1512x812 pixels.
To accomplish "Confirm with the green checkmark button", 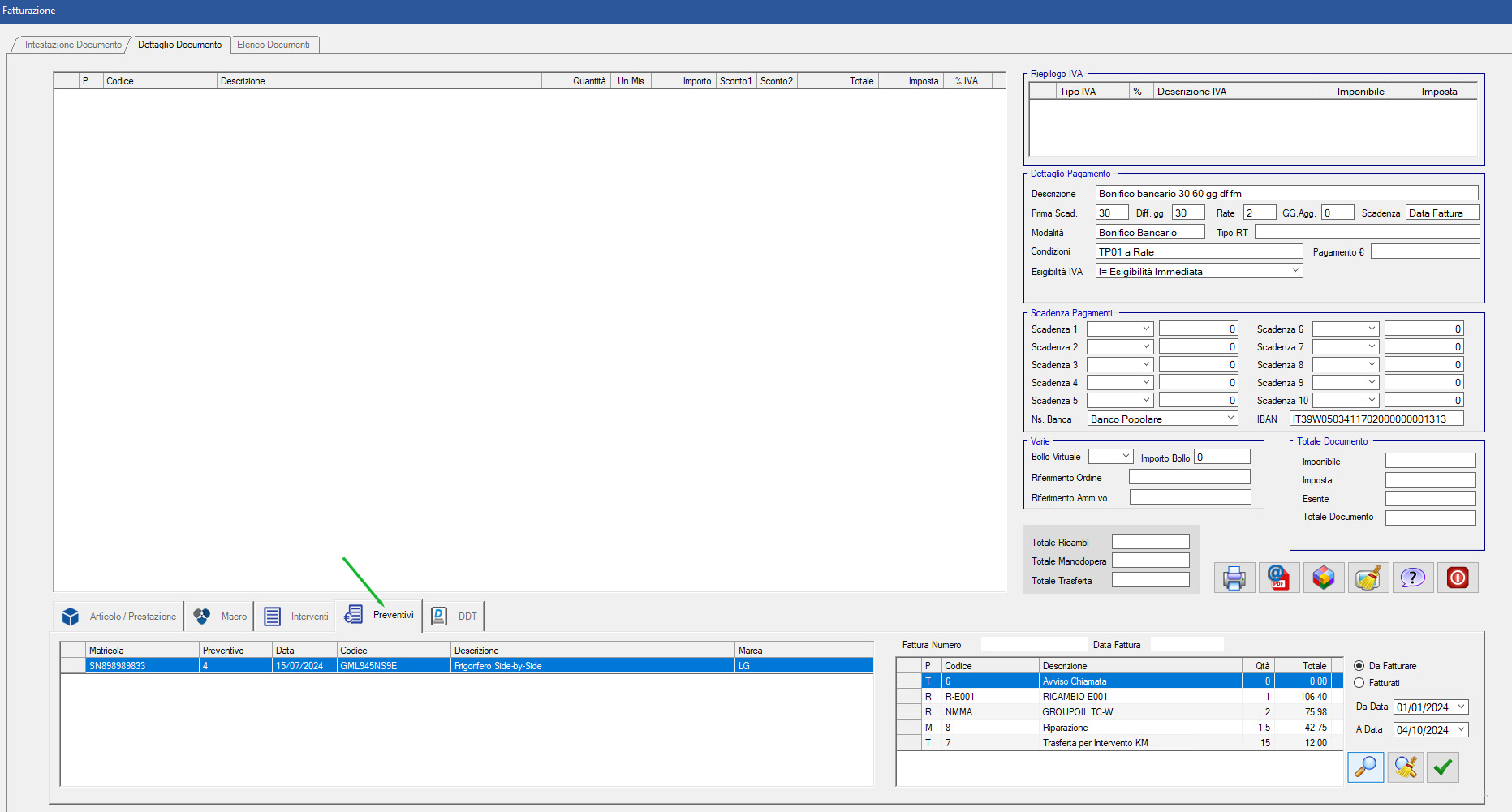I will coord(1442,767).
